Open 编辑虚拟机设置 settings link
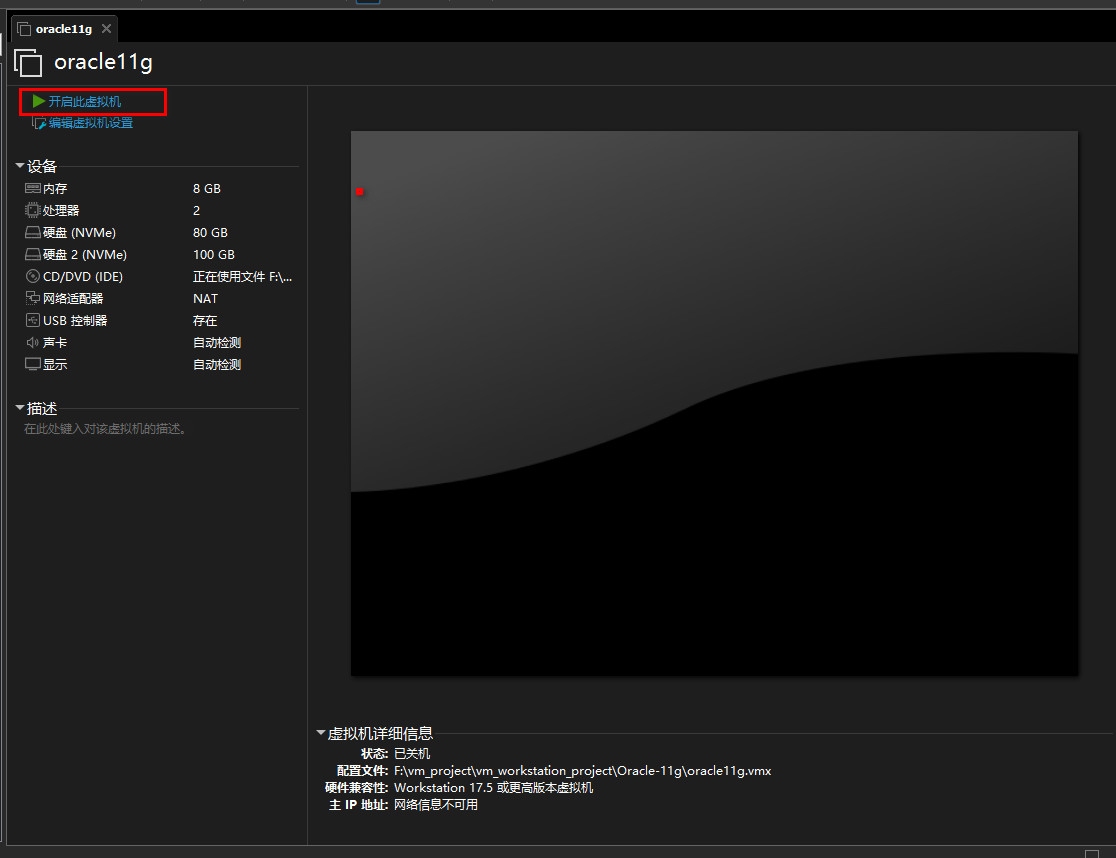This screenshot has height=858, width=1116. click(91, 123)
